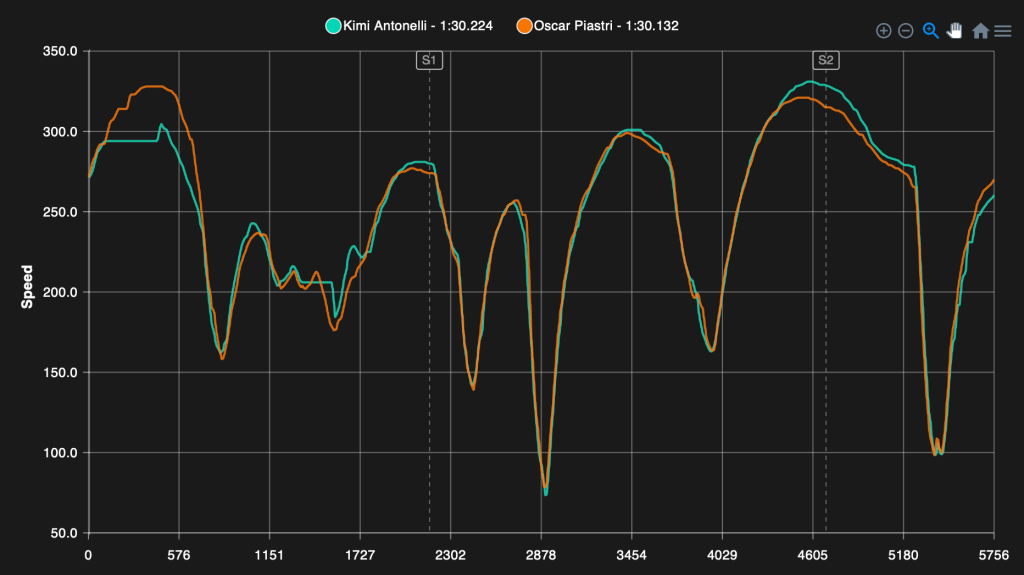Click the 350.0 y-axis tick label
Image resolution: width=1024 pixels, height=575 pixels.
(x=60, y=51)
